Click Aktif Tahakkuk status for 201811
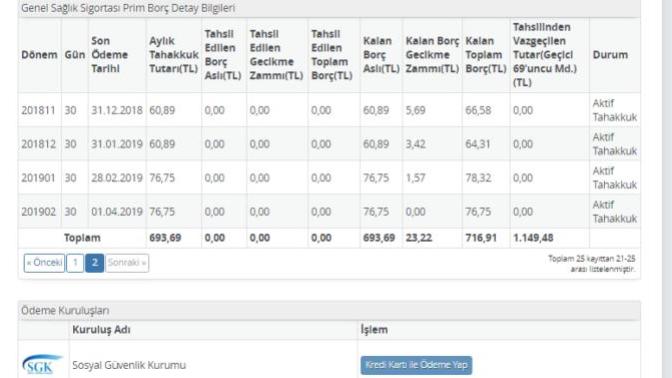 [615, 110]
